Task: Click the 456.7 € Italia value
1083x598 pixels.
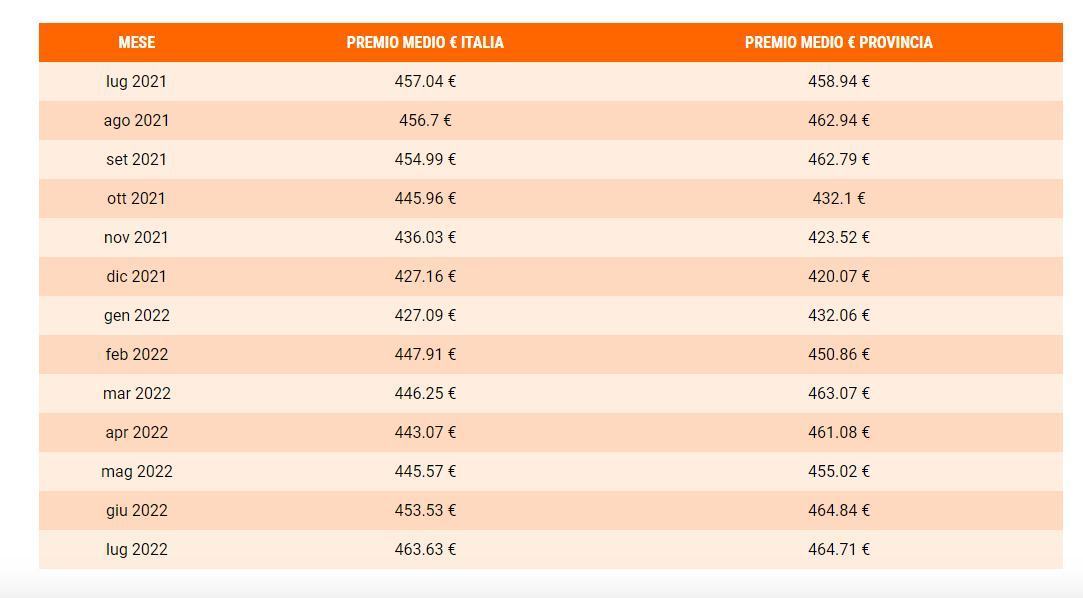Action: coord(425,120)
